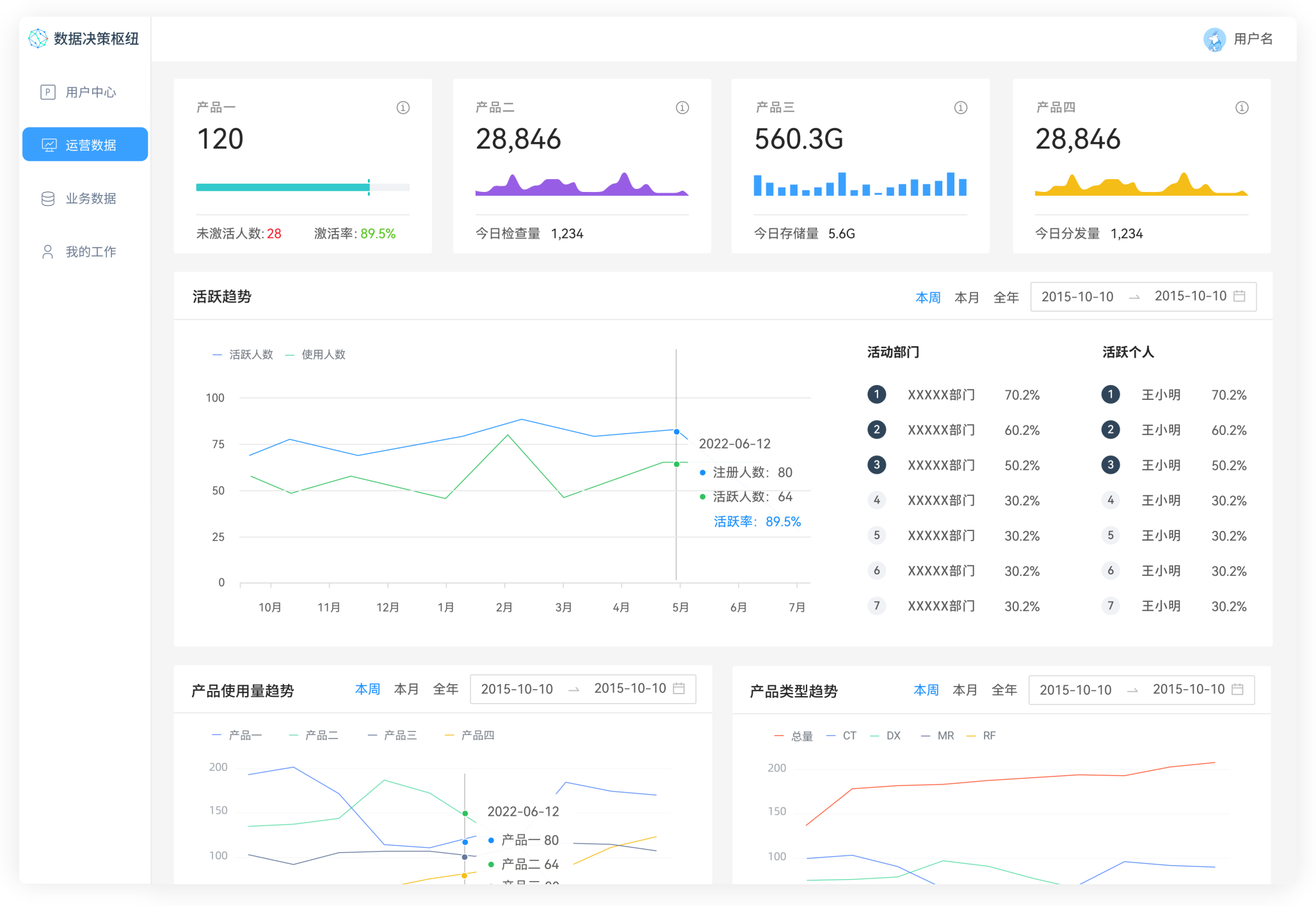1316x906 pixels.
Task: Click the 产品四 info icon
Action: [1241, 107]
